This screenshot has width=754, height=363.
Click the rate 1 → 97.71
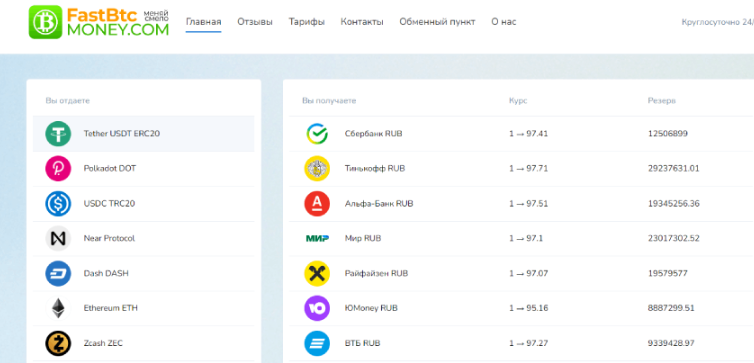528,169
